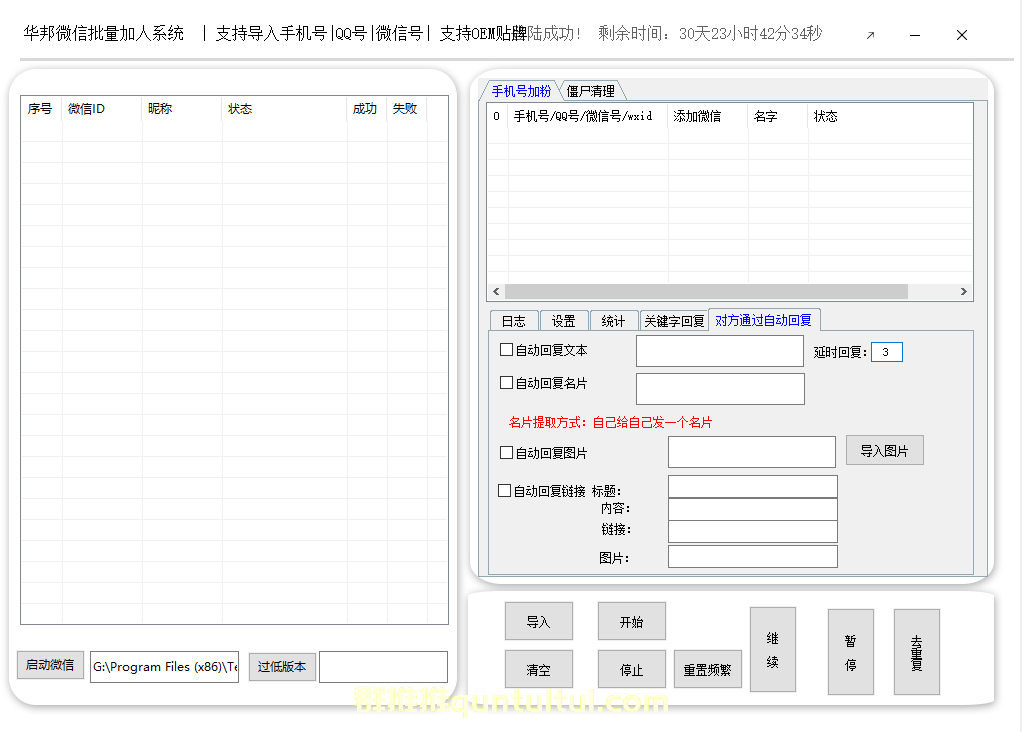Screen dimensions: 1022x732
Task: Click the right list 状态 column header
Action: point(890,117)
